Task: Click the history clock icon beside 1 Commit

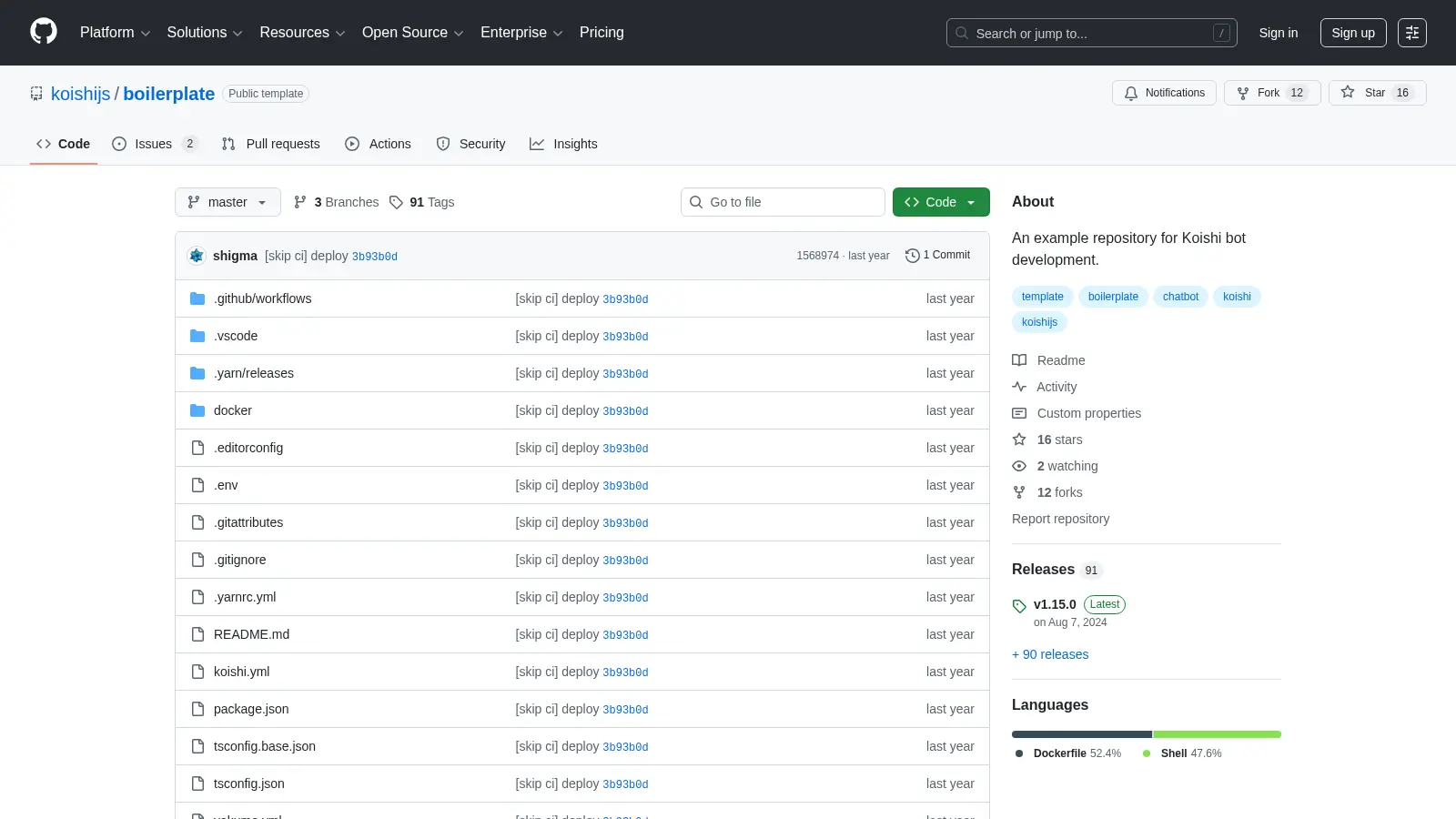Action: tap(912, 256)
